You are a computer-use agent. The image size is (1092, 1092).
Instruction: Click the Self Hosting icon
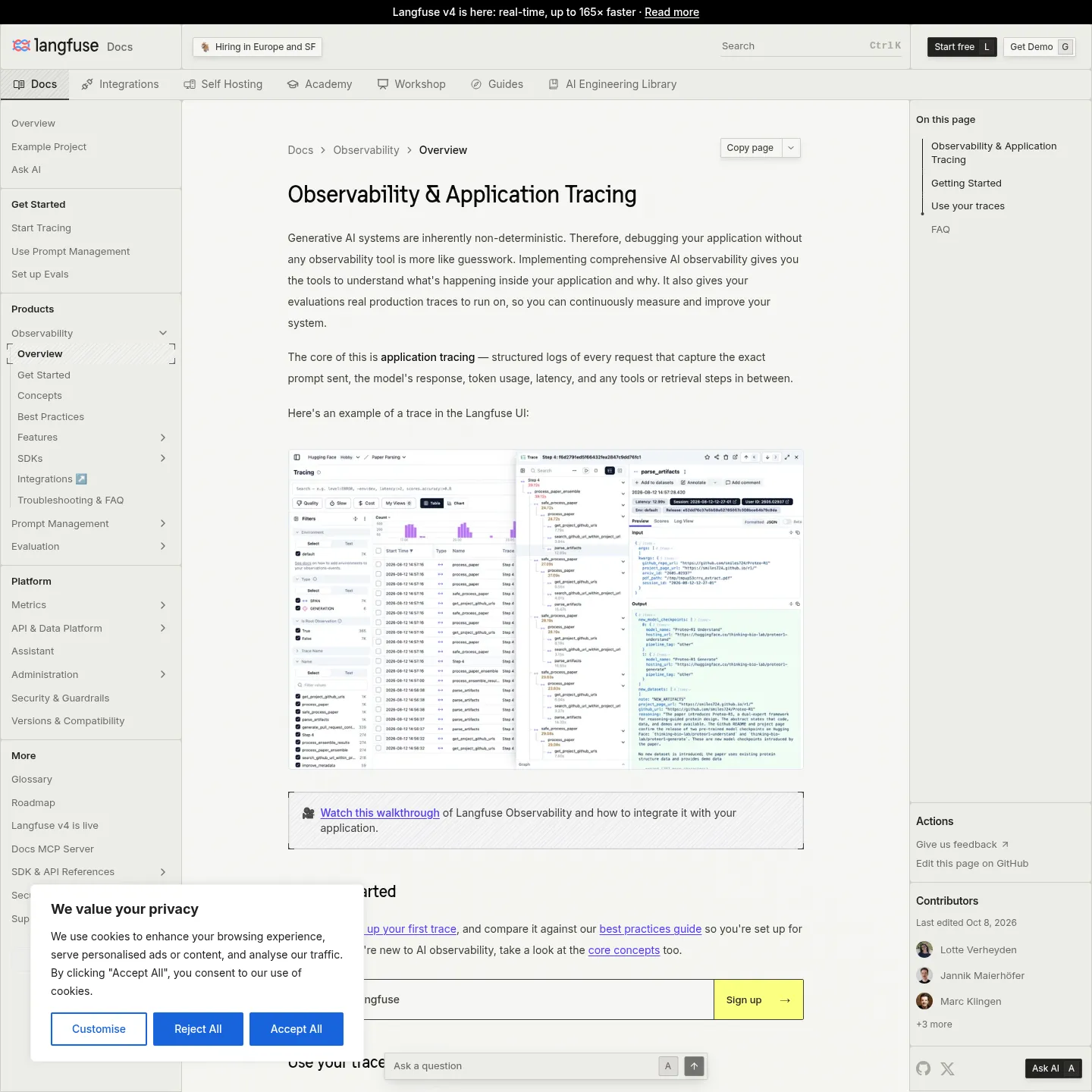click(190, 84)
